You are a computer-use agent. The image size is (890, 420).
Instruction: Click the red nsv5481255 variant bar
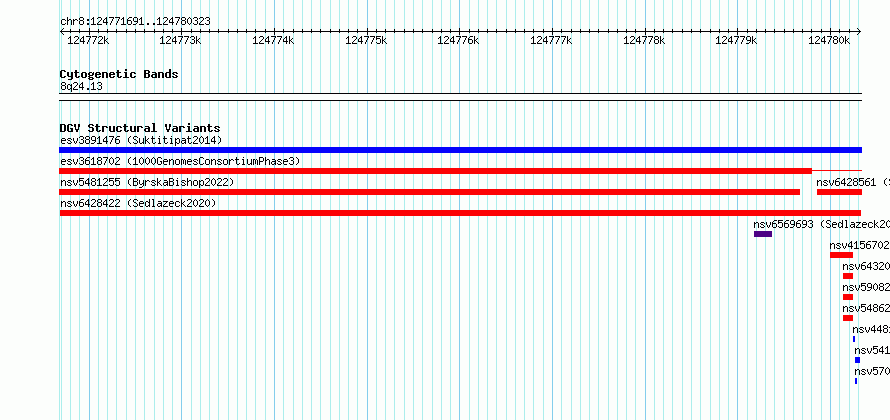(430, 192)
